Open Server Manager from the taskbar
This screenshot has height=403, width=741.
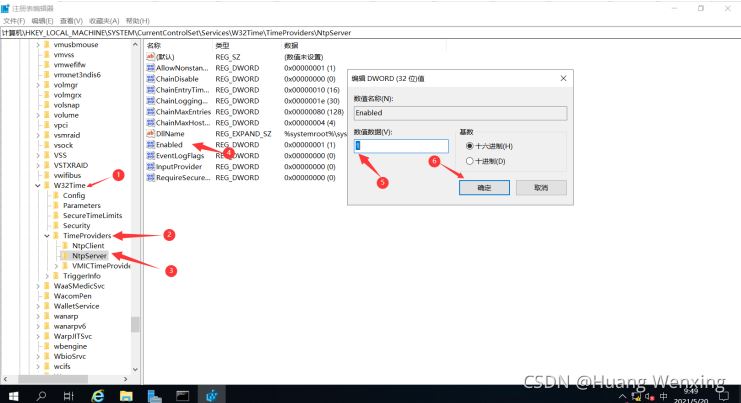pos(154,396)
